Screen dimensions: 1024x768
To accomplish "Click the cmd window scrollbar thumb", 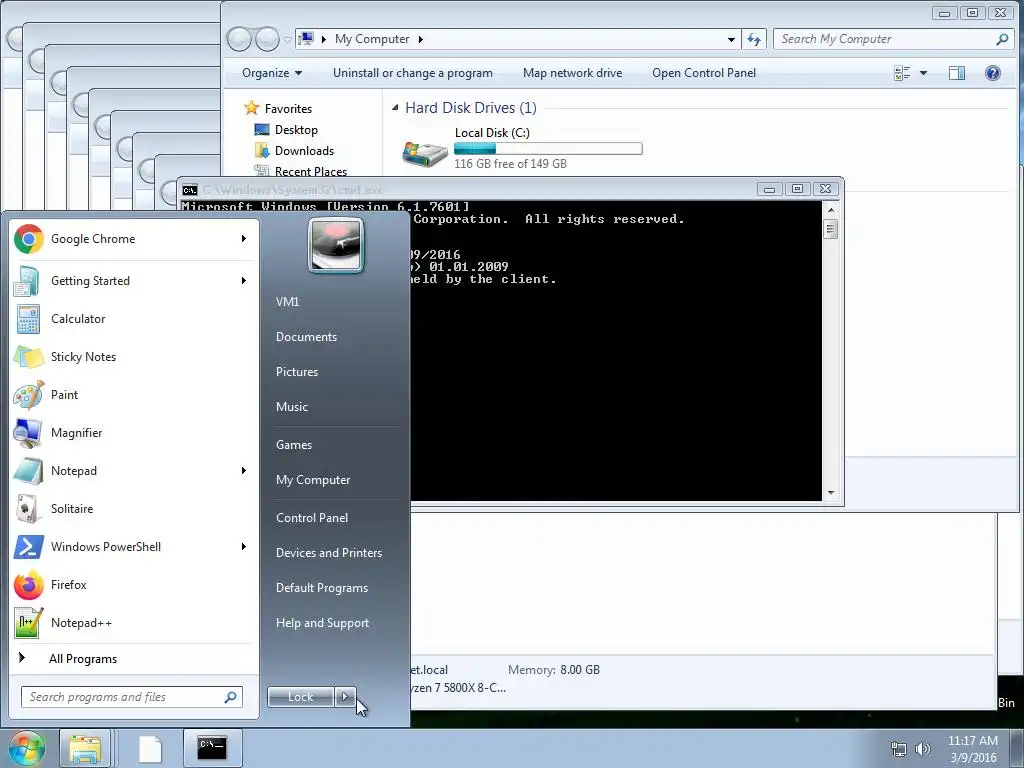I will click(831, 229).
